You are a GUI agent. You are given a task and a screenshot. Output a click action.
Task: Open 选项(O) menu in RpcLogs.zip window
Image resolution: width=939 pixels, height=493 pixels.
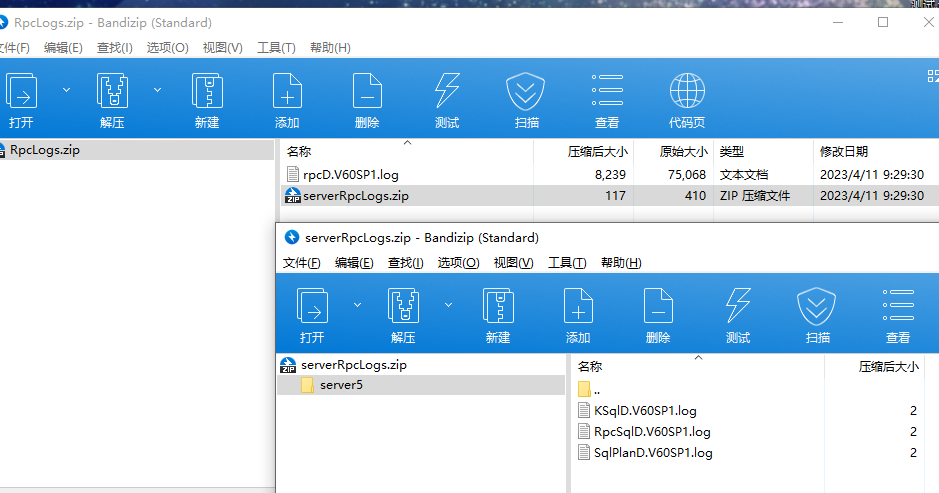click(x=168, y=48)
